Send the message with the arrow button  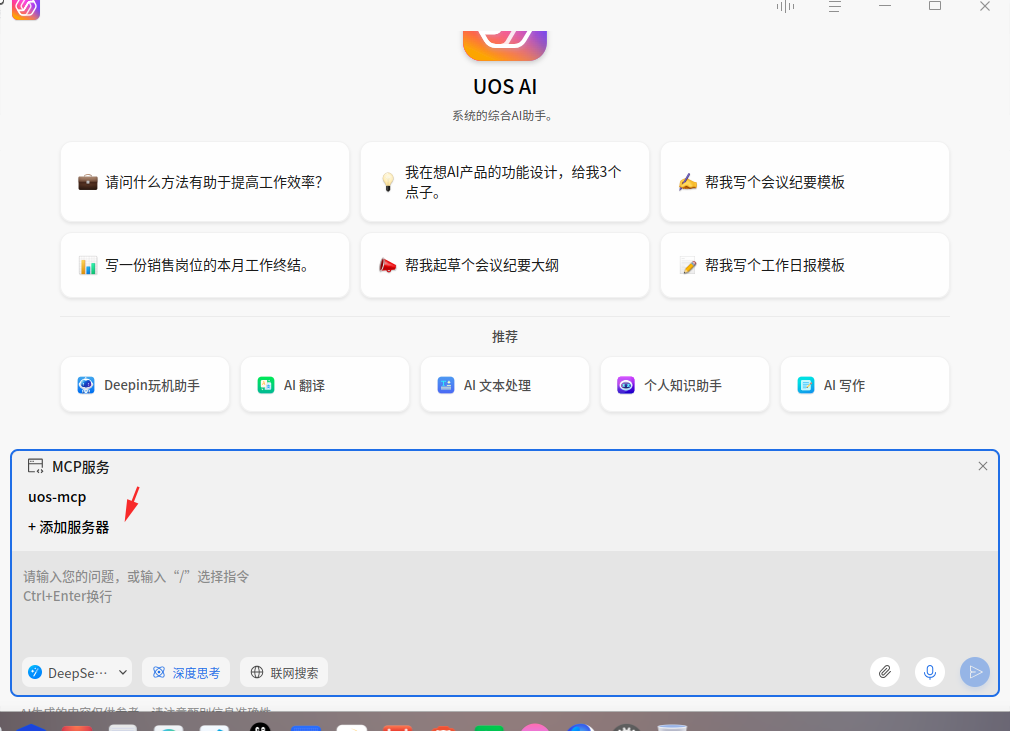pyautogui.click(x=975, y=672)
